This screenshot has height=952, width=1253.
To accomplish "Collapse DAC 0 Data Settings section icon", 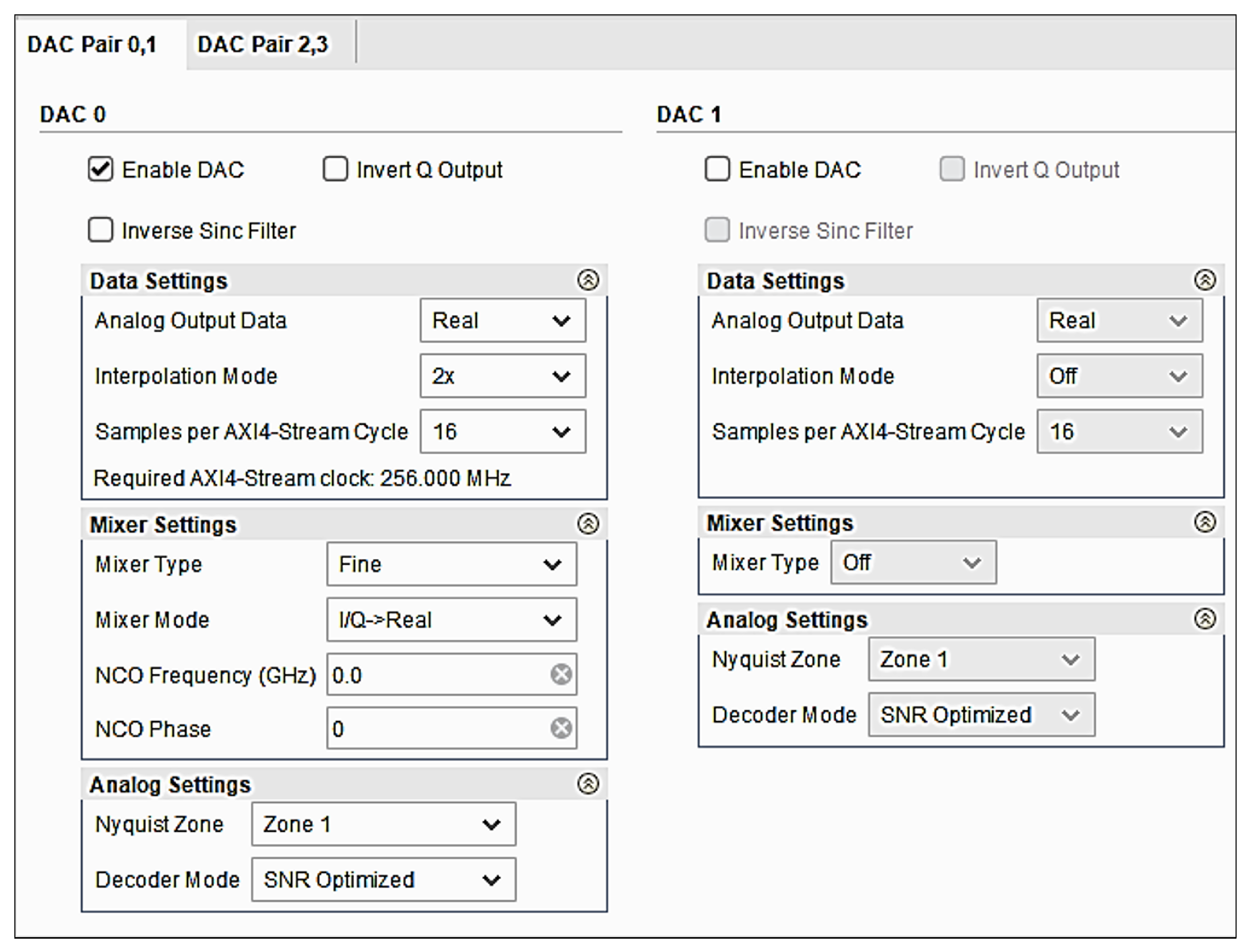I will (x=587, y=280).
